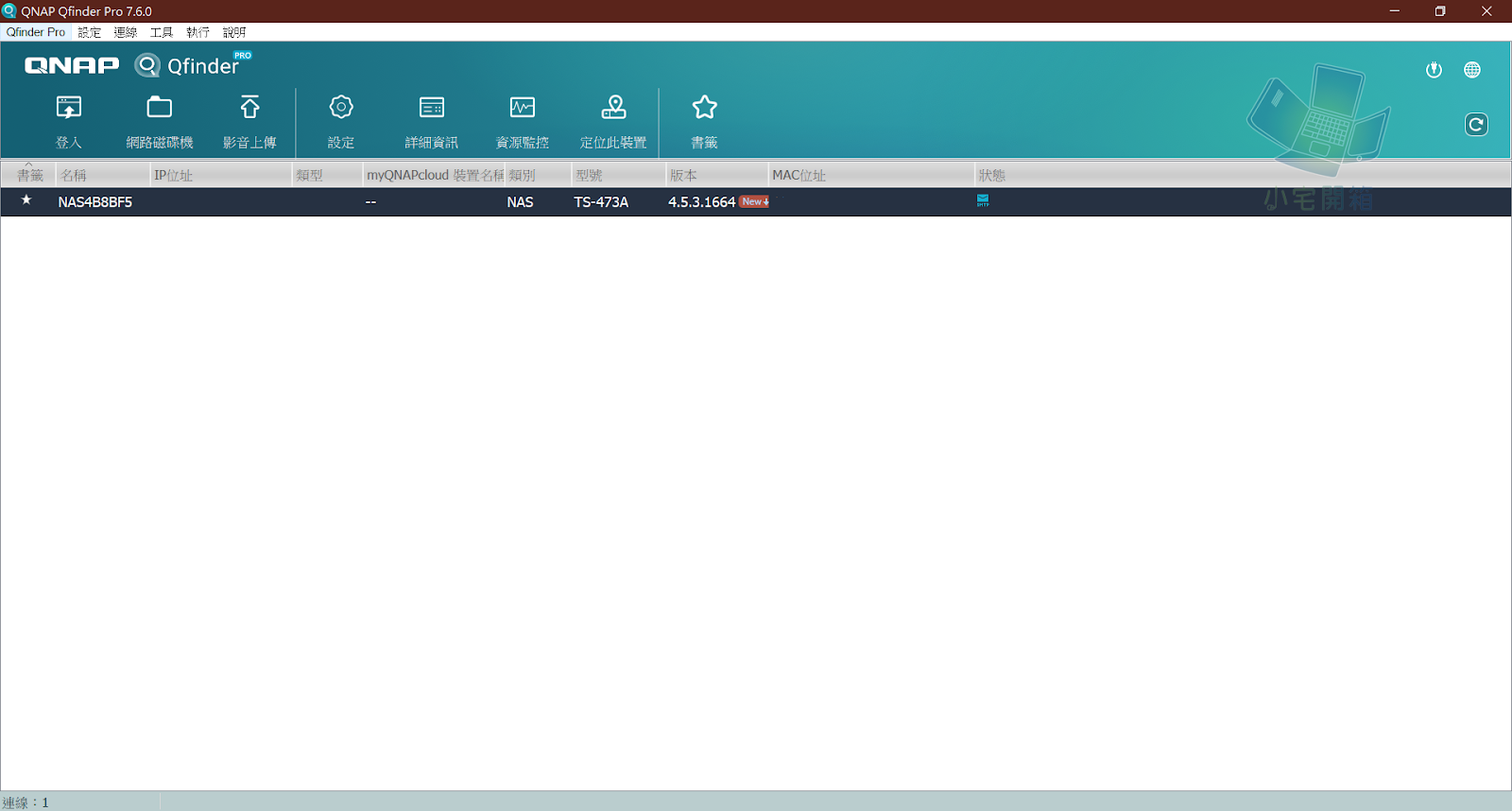The width and height of the screenshot is (1512, 811).
Task: Sort by the MAC位址 column header
Action: 871,175
